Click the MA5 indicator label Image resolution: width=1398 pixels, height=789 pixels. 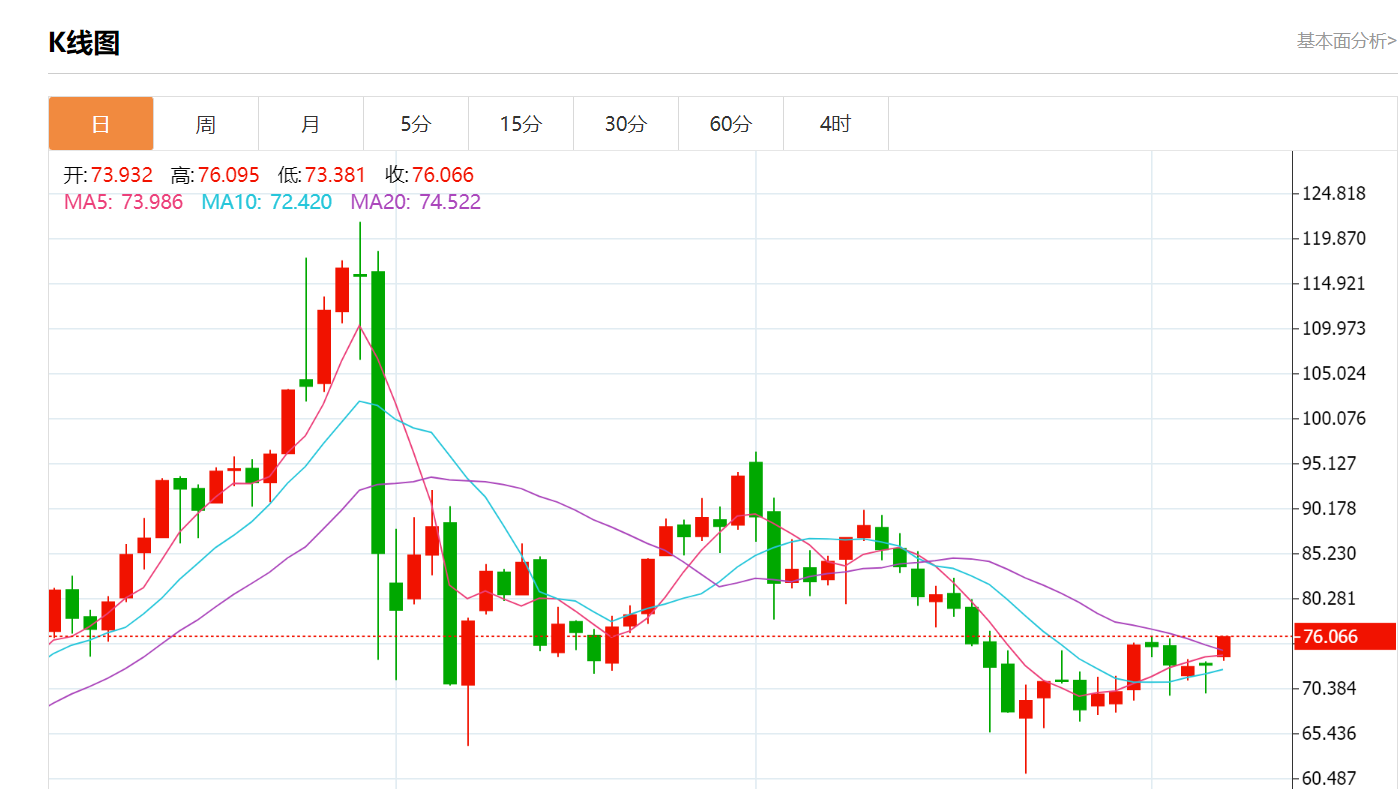(x=123, y=202)
